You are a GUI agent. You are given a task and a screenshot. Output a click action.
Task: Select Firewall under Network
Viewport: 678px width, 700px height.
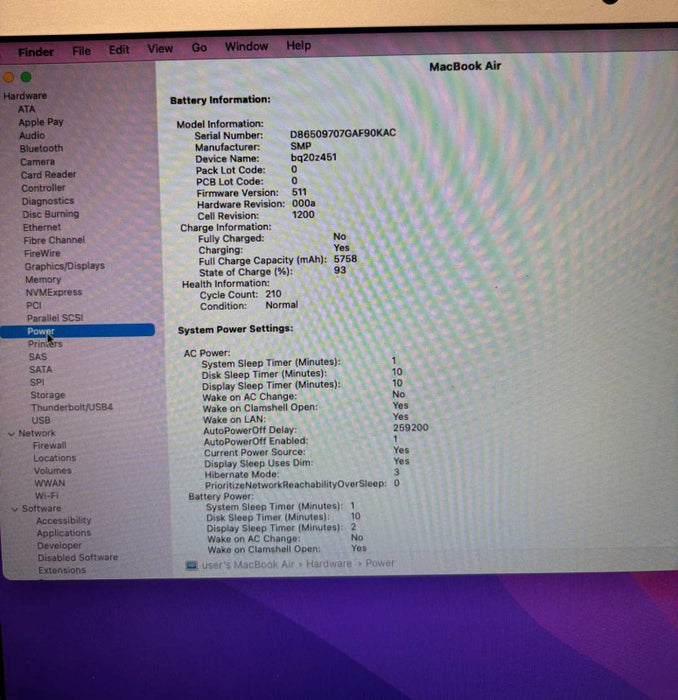tap(50, 446)
